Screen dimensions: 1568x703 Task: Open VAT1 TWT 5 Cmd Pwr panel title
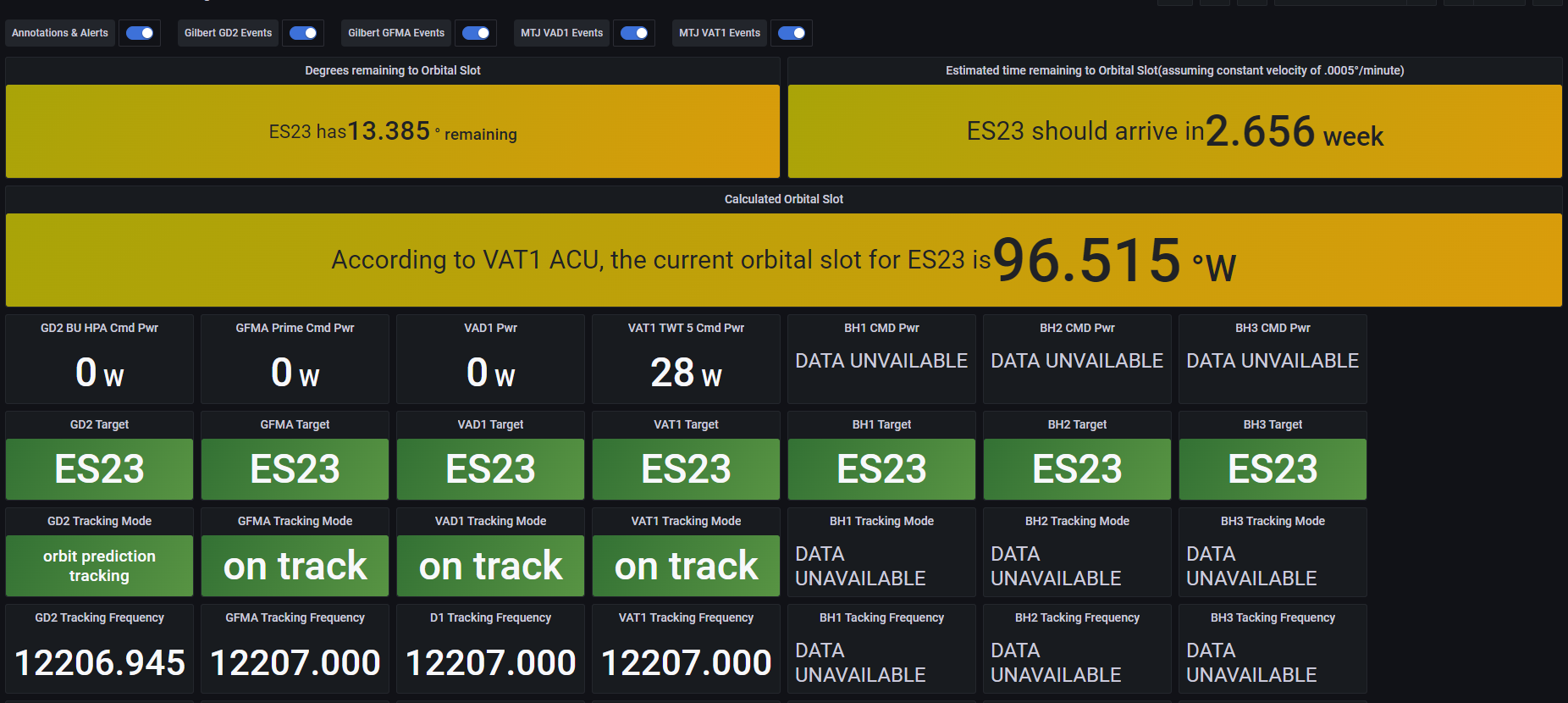[686, 328]
